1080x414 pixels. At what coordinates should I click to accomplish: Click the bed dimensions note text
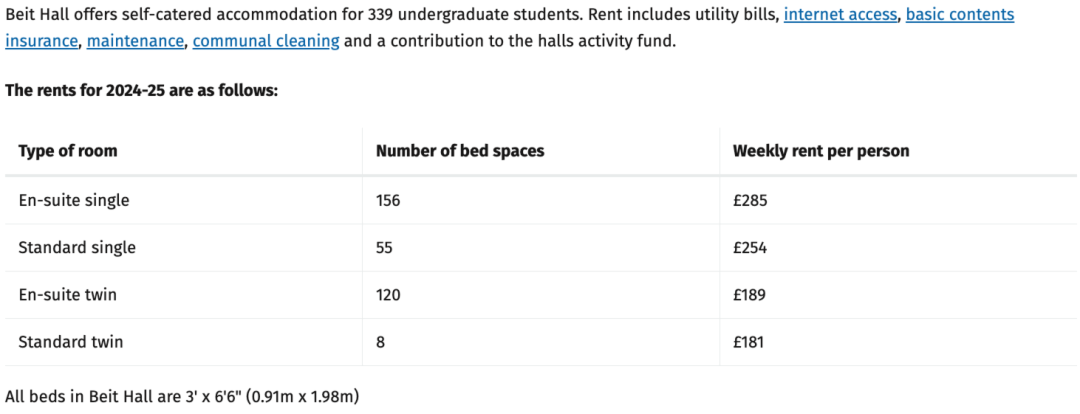[183, 396]
